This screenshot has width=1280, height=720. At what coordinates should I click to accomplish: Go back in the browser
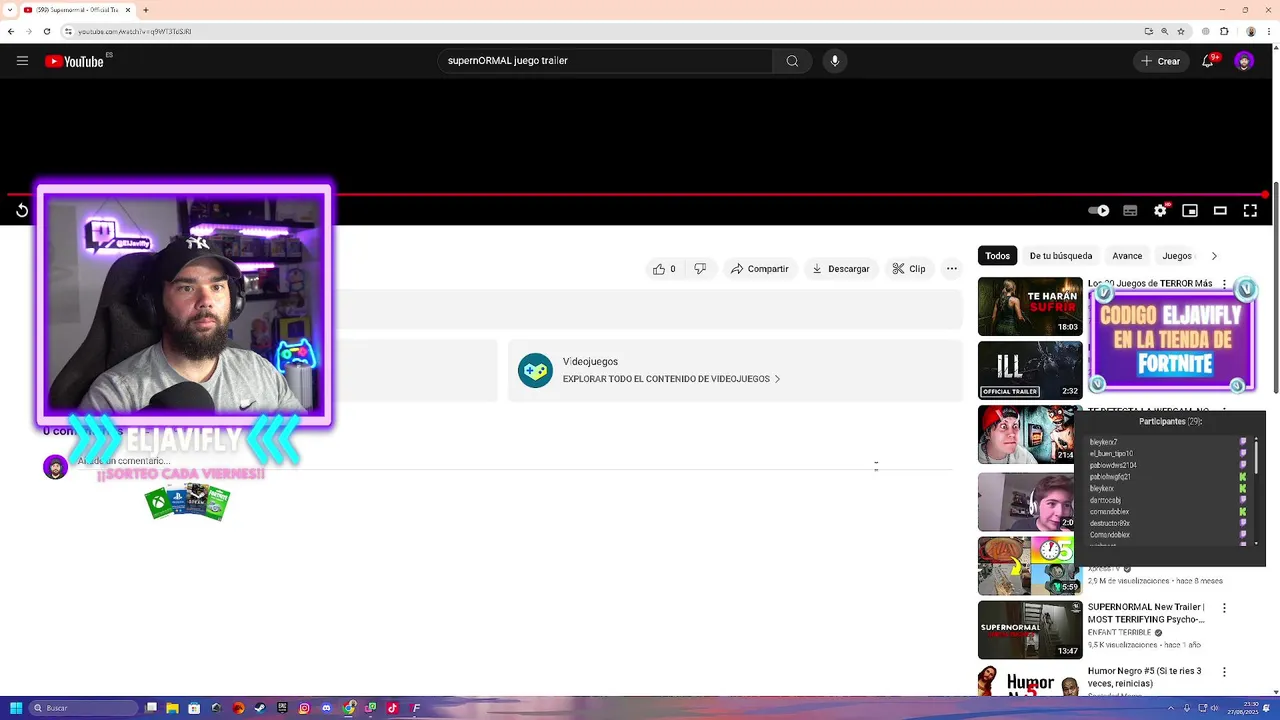click(11, 31)
